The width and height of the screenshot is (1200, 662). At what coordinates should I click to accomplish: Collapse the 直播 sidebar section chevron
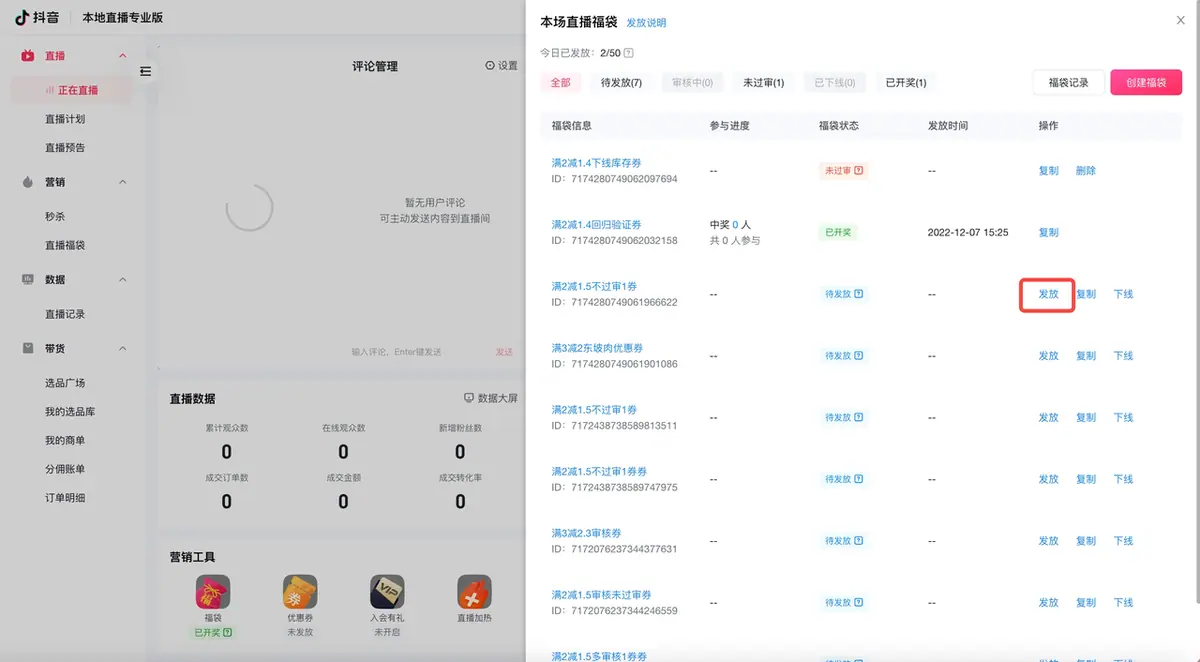click(123, 56)
